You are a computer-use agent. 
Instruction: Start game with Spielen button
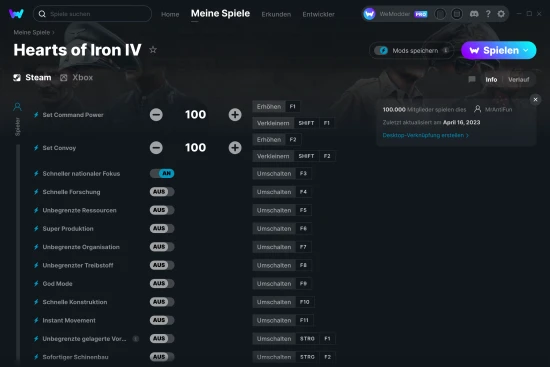(498, 50)
